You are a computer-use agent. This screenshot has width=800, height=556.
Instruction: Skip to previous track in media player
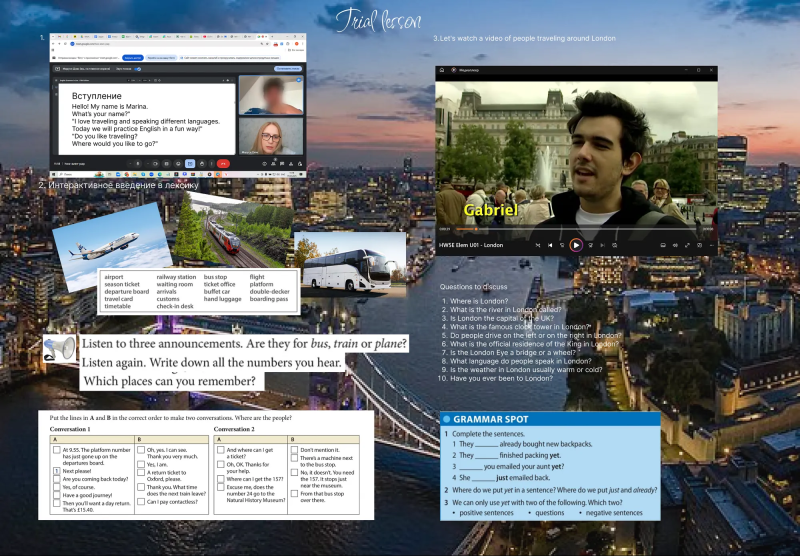tap(550, 245)
